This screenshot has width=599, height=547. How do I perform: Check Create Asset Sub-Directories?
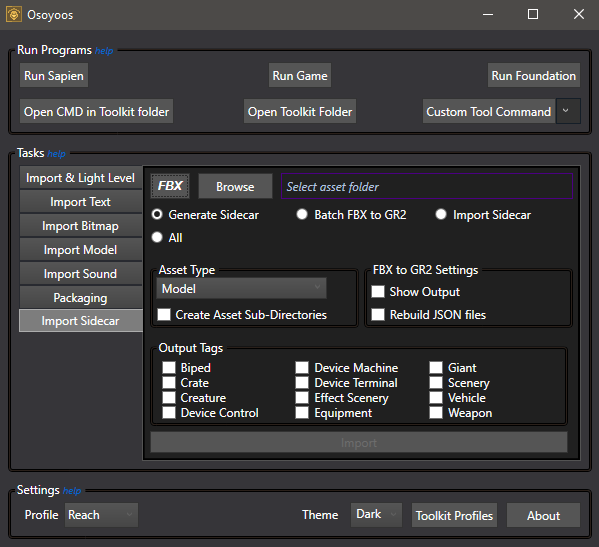click(164, 315)
